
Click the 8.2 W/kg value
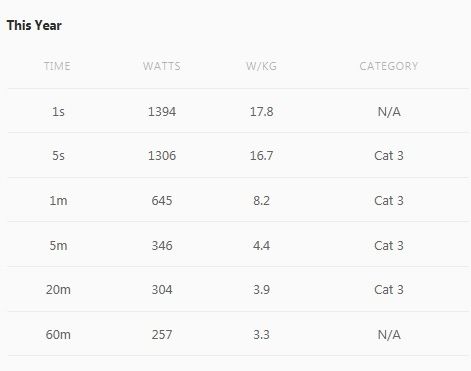coord(262,200)
